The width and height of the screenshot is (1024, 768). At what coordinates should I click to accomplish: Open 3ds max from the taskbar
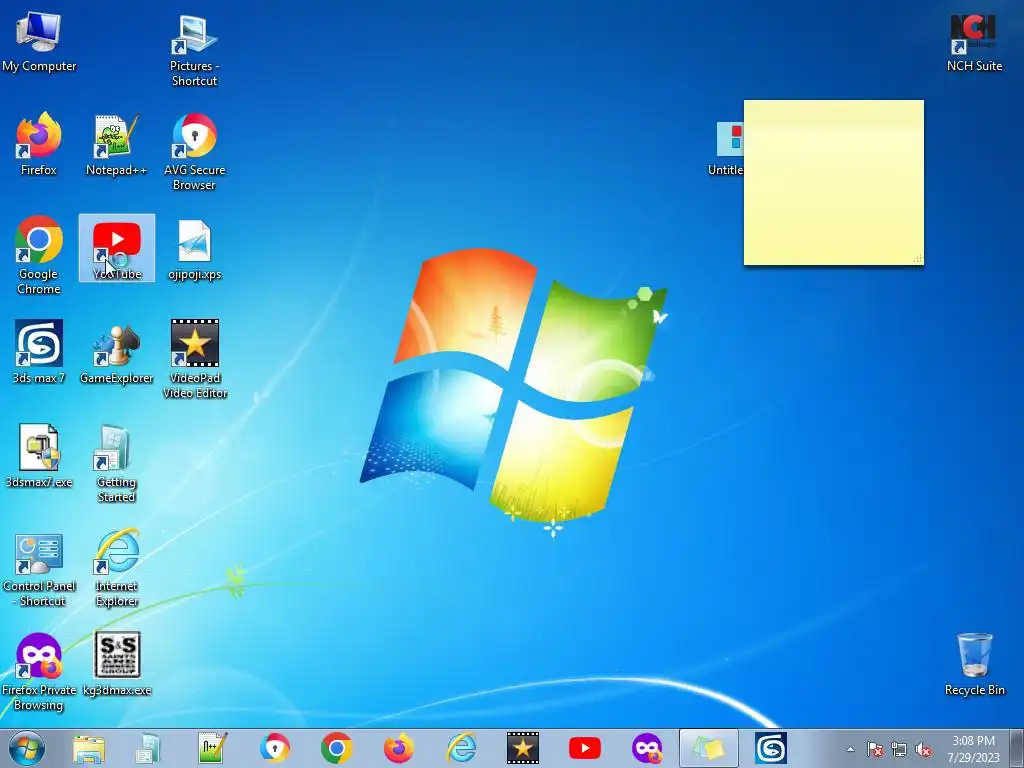click(x=771, y=748)
